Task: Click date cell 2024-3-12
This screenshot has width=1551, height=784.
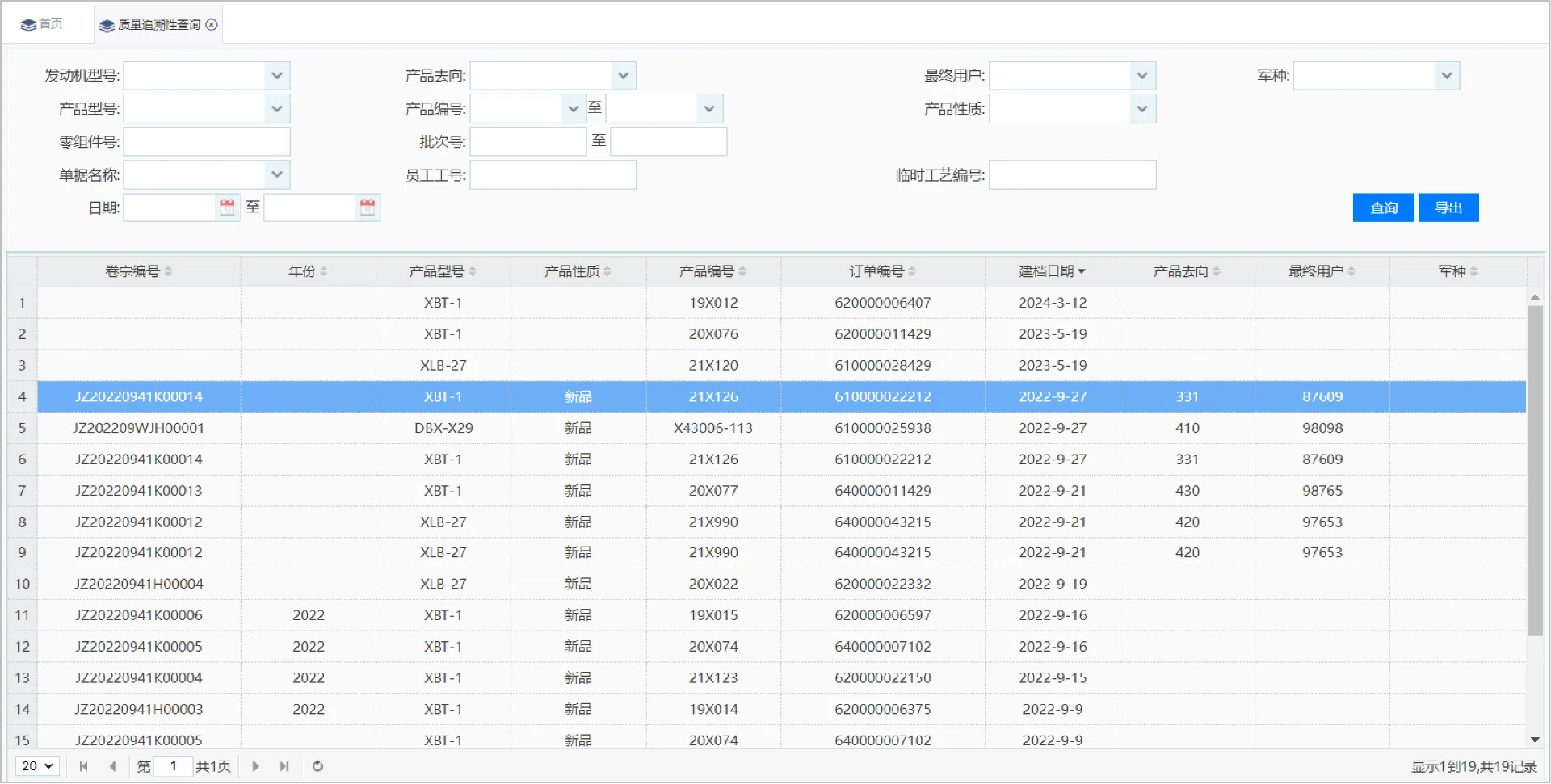Action: [1052, 303]
